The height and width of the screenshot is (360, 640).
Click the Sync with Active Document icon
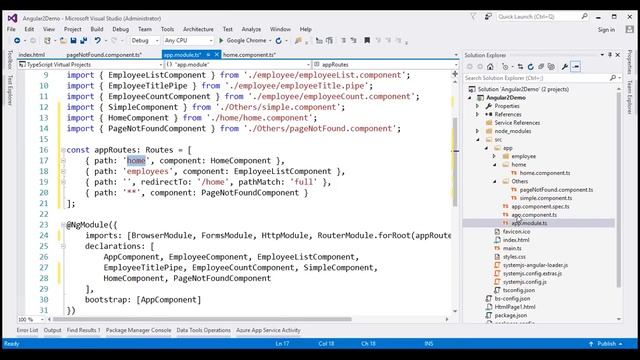click(520, 67)
